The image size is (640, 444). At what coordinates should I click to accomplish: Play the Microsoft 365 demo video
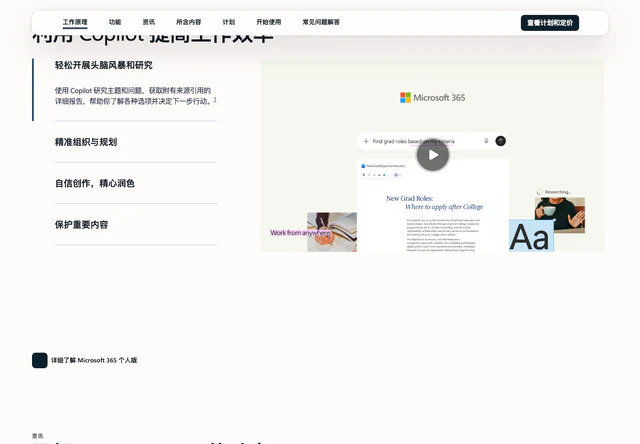tap(433, 155)
